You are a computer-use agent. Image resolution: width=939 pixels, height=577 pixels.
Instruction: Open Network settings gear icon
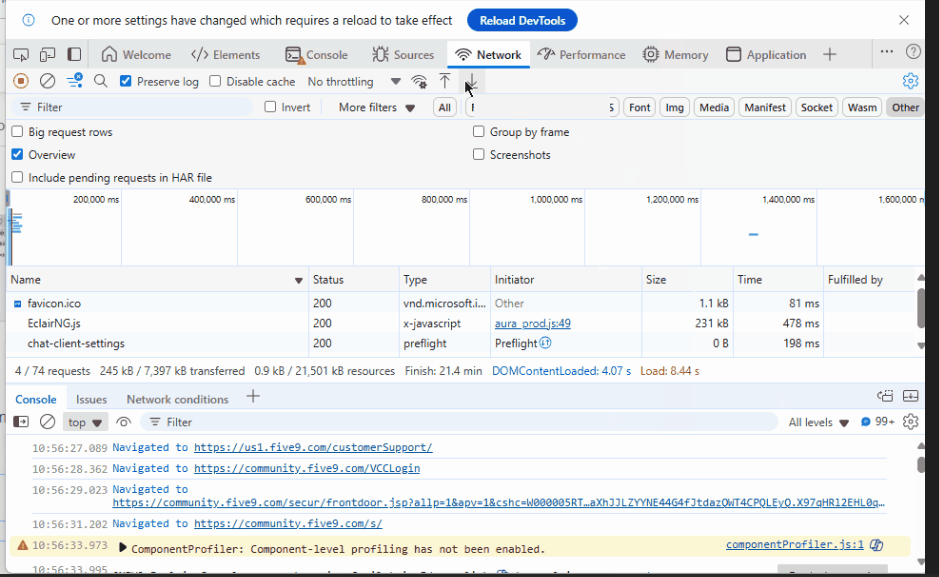tap(910, 81)
